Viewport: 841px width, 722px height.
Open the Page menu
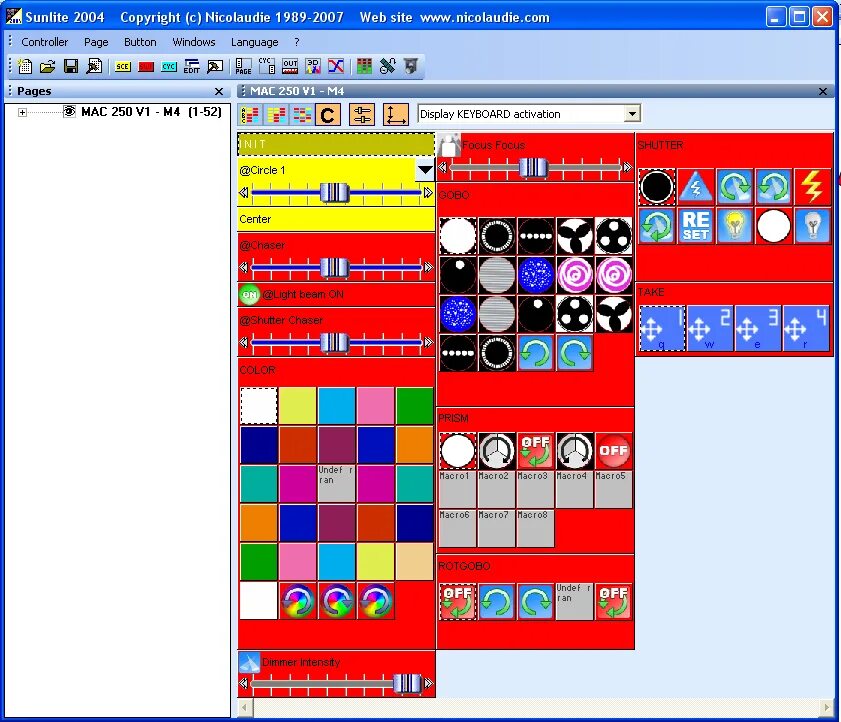(x=96, y=42)
